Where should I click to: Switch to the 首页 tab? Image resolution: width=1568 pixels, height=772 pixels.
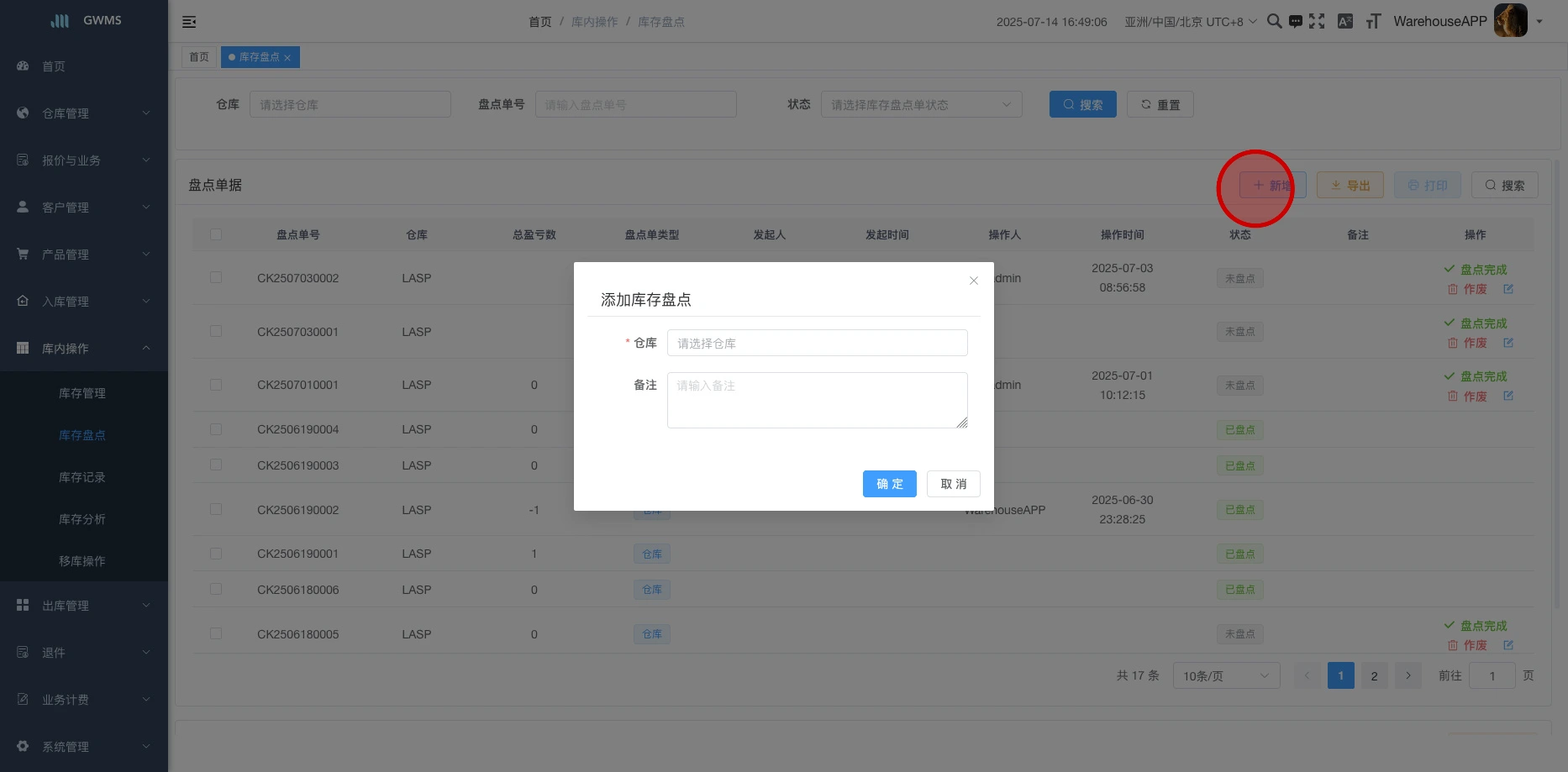(x=199, y=57)
